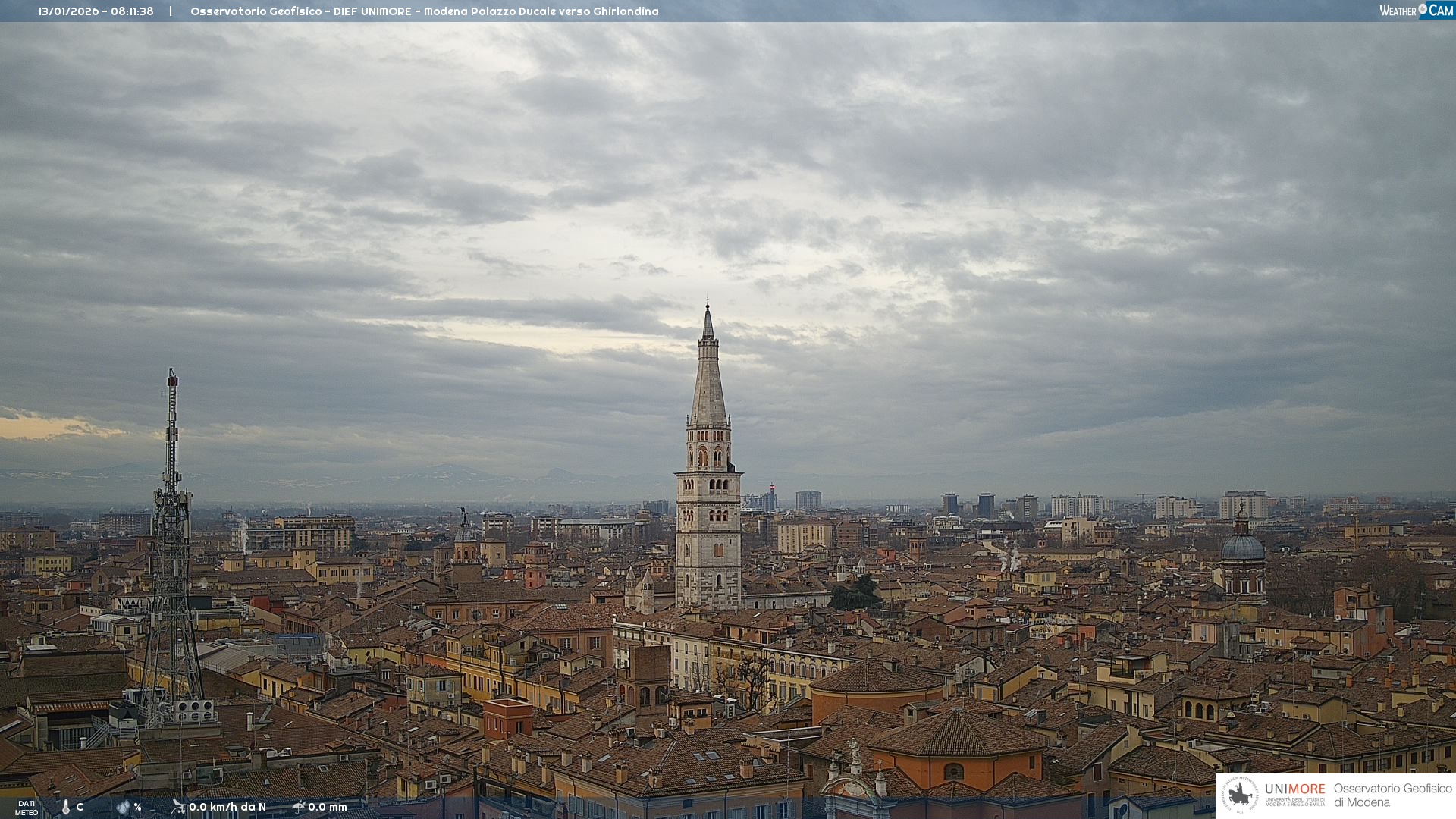Click the UNIMORE logo text
Viewport: 1456px width, 819px height.
pyautogui.click(x=1295, y=789)
